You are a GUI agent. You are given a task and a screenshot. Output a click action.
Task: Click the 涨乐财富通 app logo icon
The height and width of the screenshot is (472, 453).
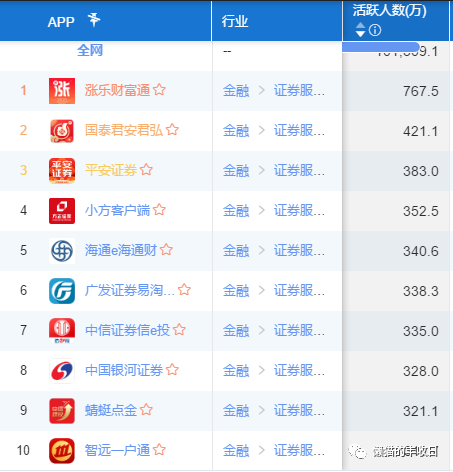(62, 91)
